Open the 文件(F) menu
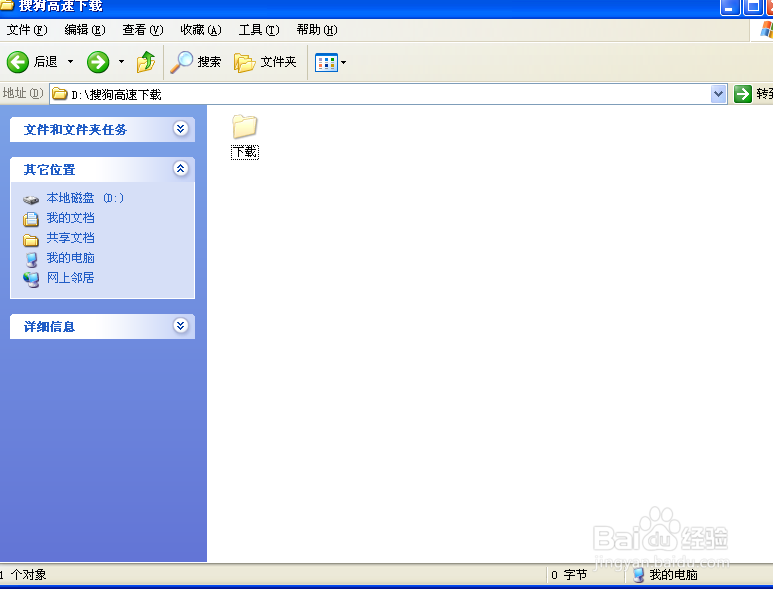 tap(27, 30)
